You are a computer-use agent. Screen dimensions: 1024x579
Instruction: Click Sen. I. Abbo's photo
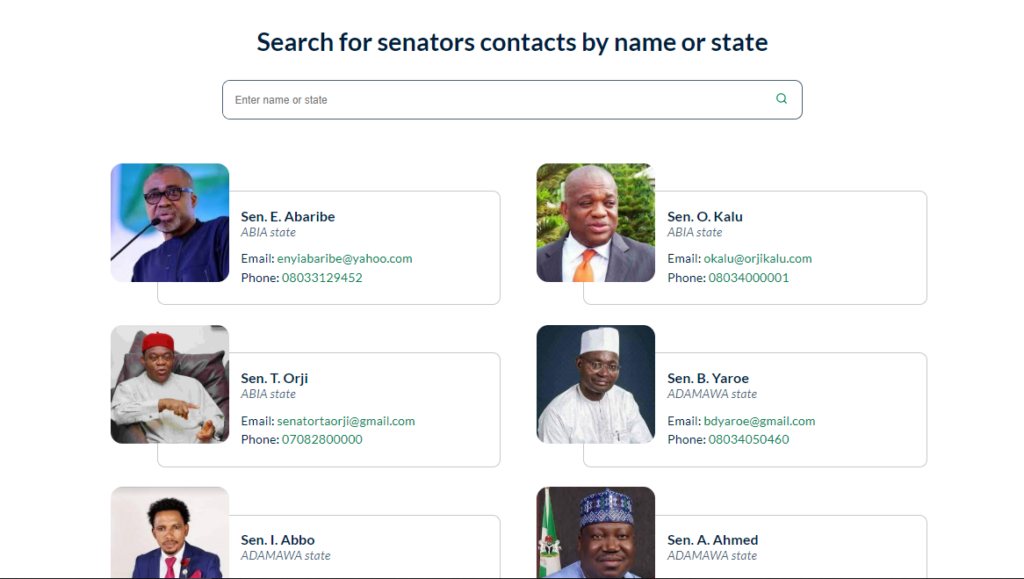(169, 532)
